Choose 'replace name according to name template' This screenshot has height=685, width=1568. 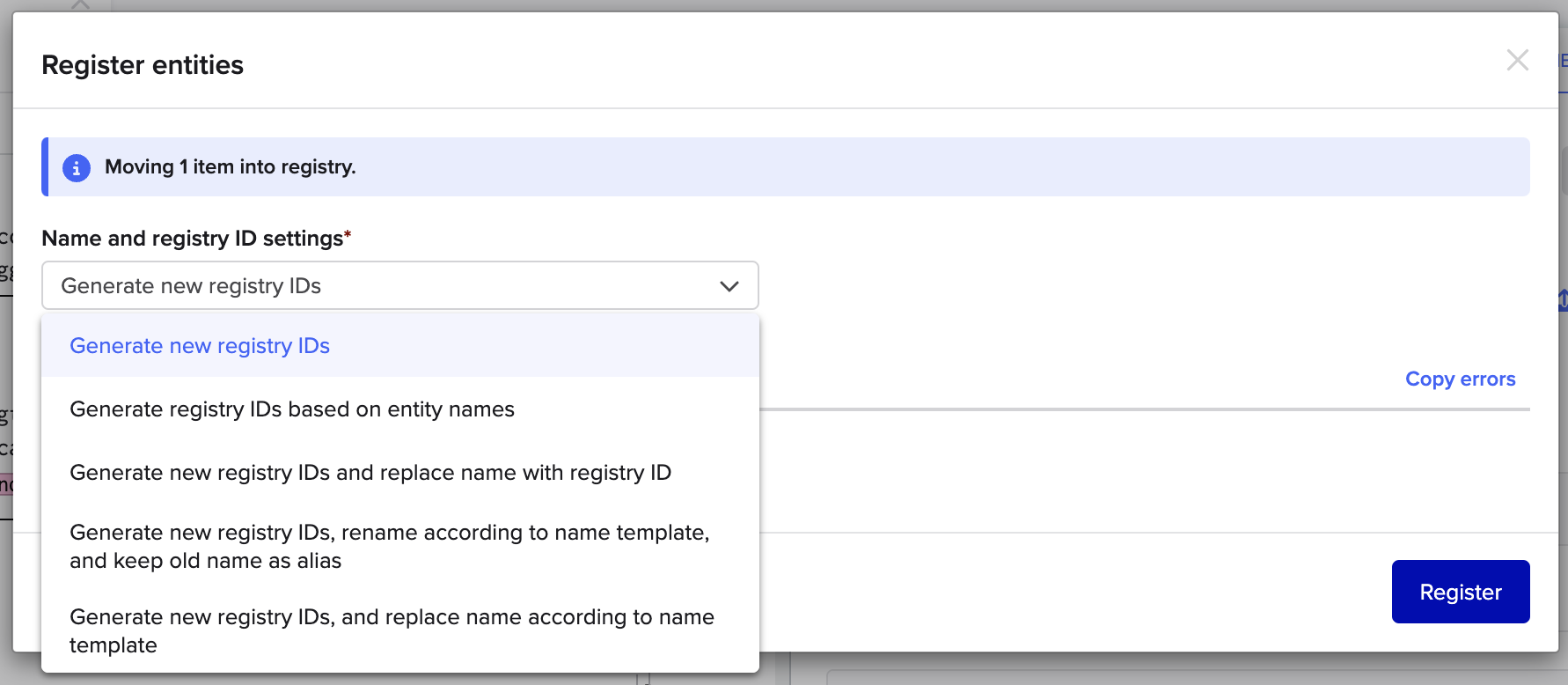tap(400, 631)
